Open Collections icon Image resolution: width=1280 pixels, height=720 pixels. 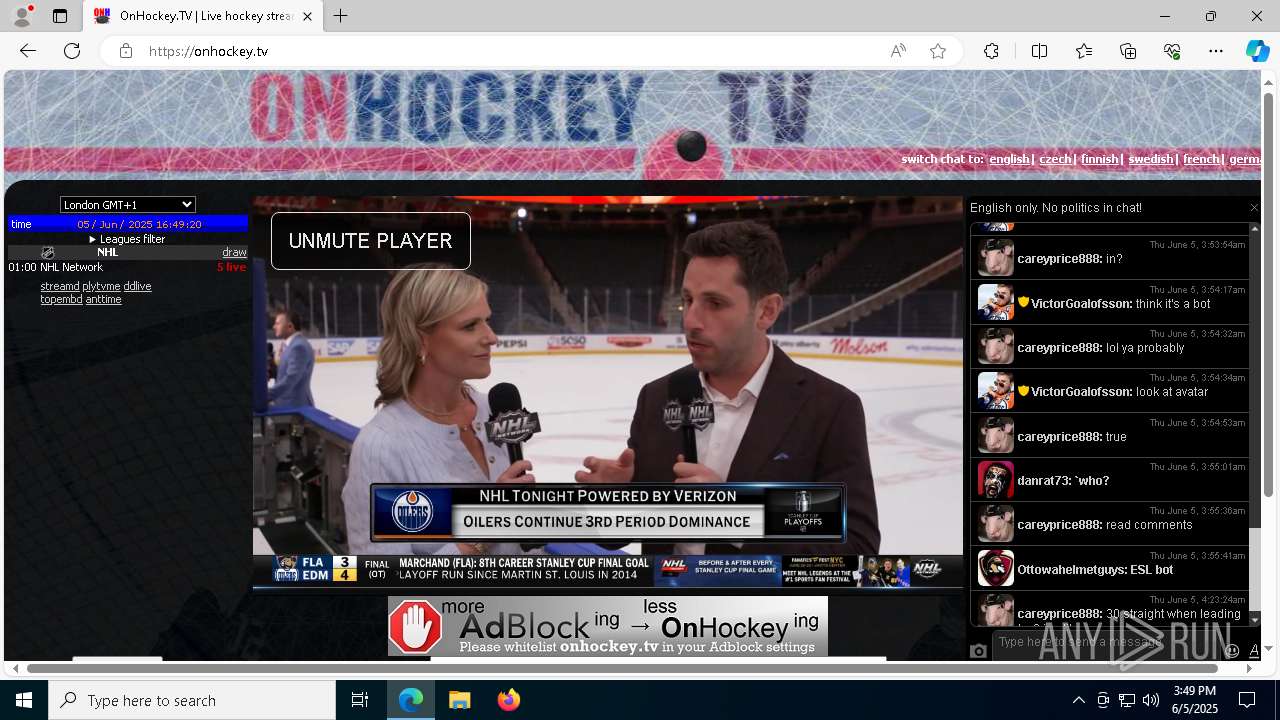pyautogui.click(x=1128, y=51)
